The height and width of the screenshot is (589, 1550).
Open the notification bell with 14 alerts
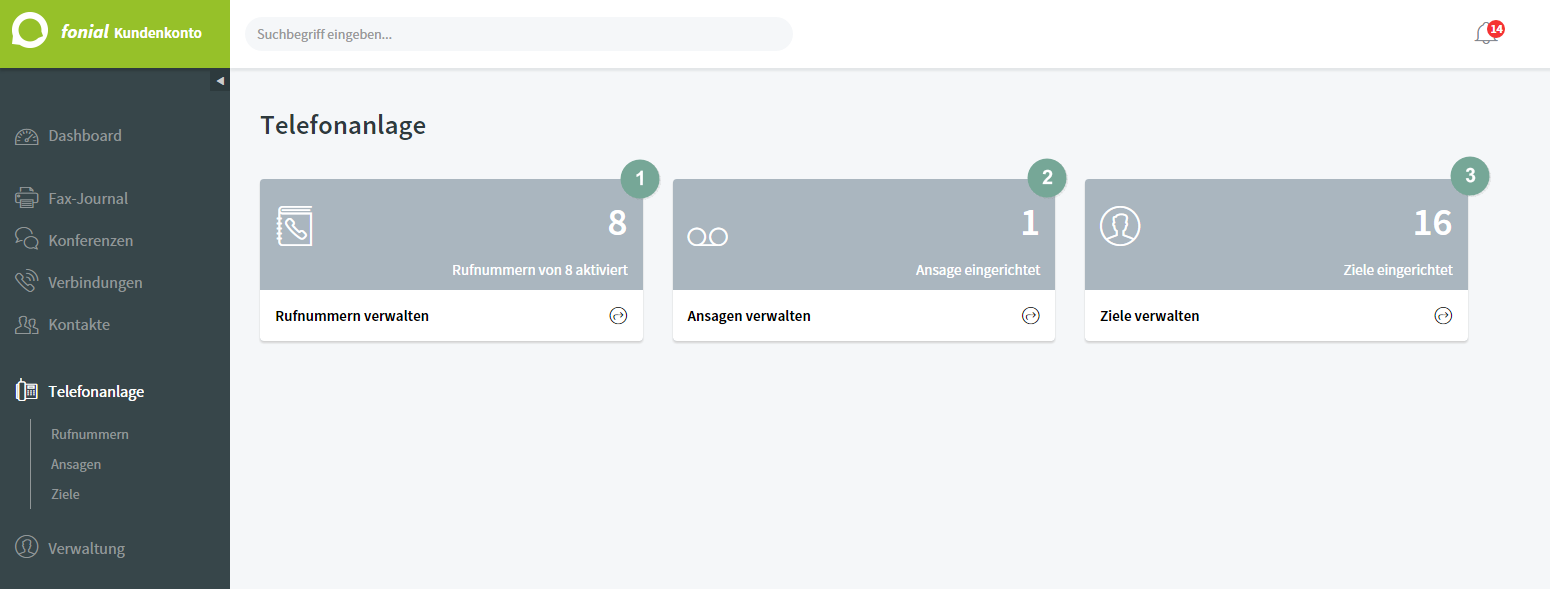[x=1487, y=33]
